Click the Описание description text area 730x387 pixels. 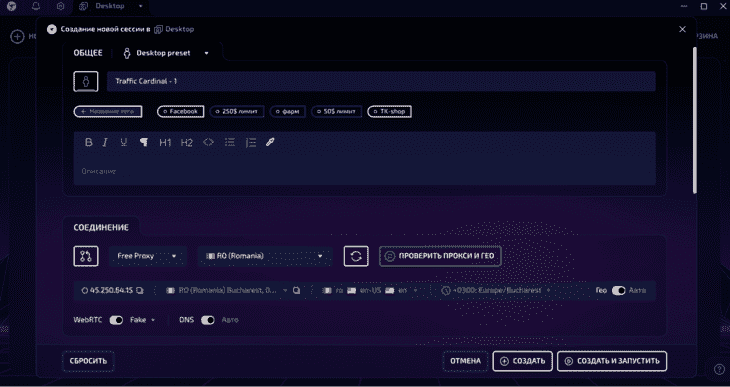pyautogui.click(x=365, y=170)
